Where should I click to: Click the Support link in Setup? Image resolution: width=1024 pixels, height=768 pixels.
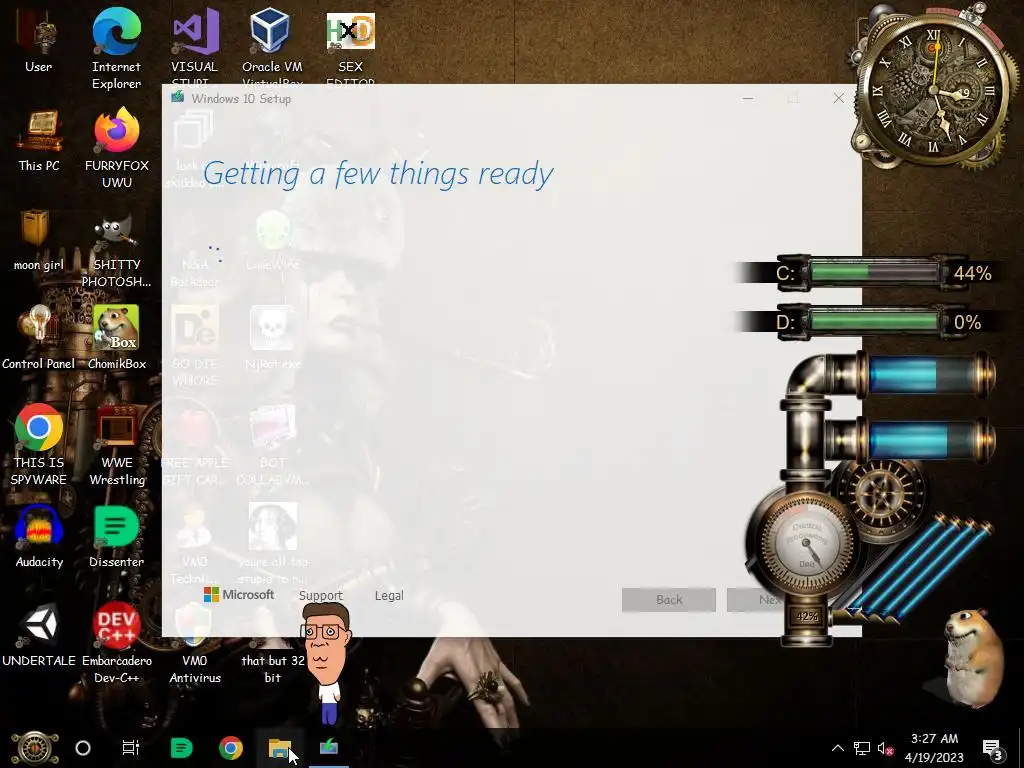tap(320, 596)
